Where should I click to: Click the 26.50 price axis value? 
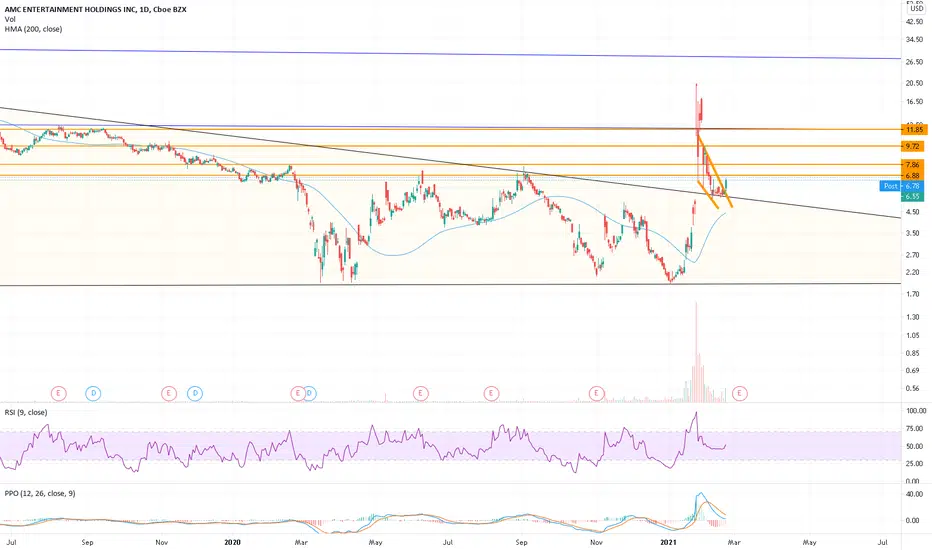pos(914,62)
